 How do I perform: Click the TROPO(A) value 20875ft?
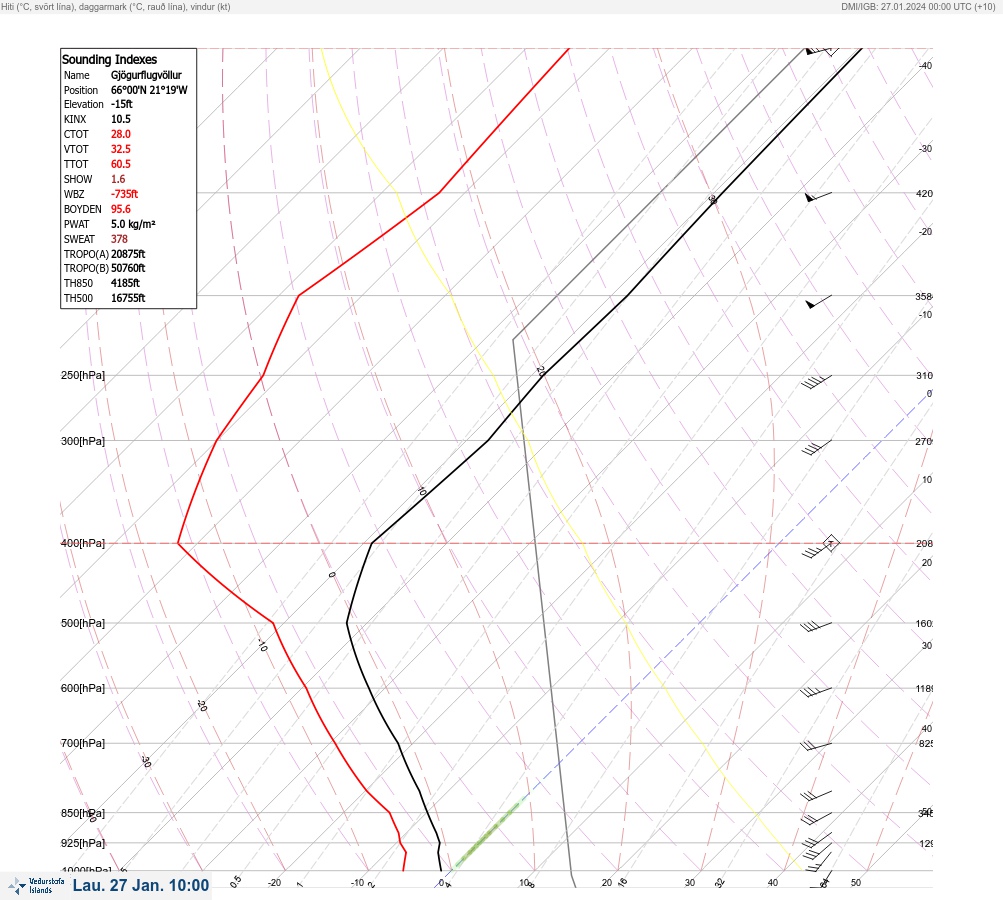[128, 254]
